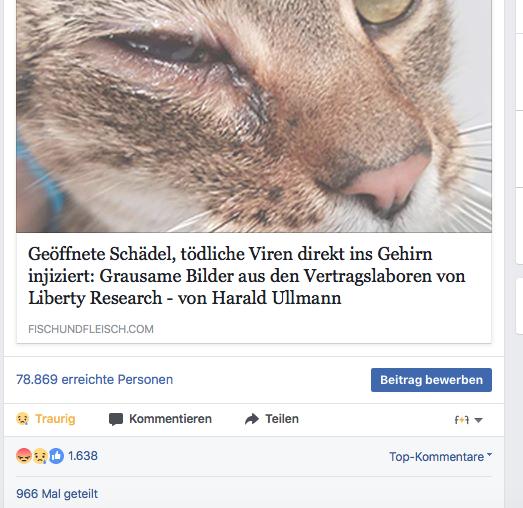This screenshot has height=508, width=523.
Task: Open the angry reaction emoji in summary
Action: [24, 456]
